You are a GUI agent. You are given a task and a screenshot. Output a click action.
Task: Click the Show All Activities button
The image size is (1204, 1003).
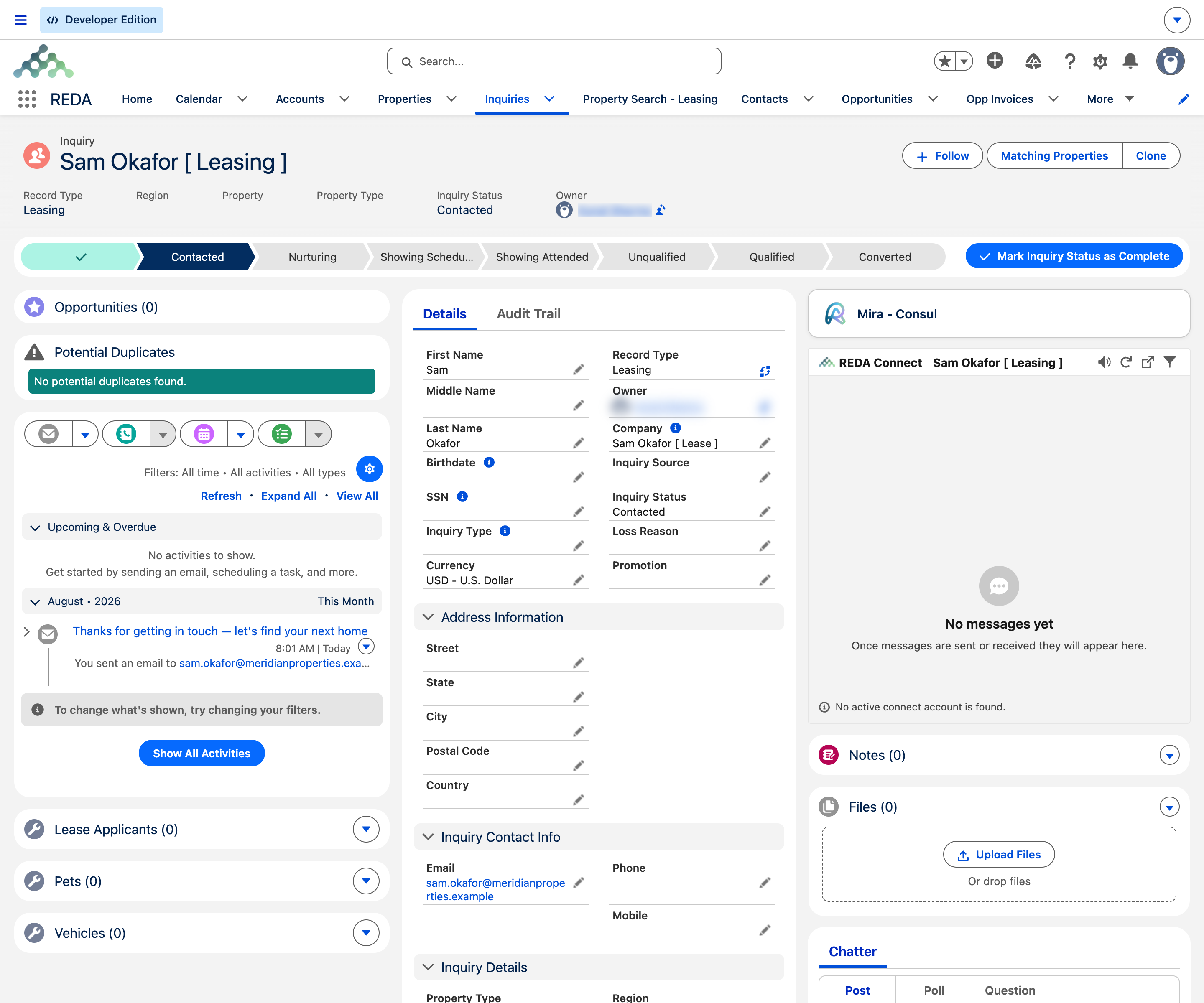tap(201, 753)
